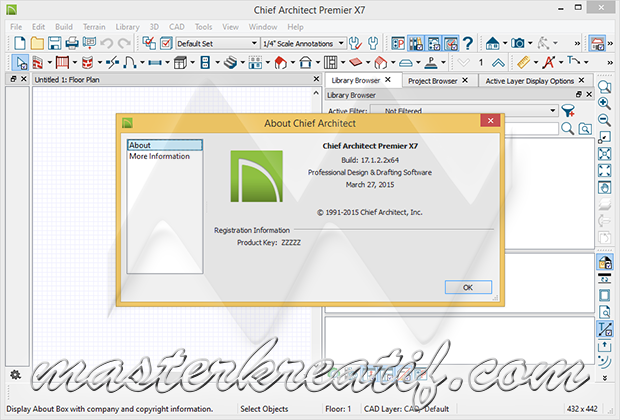Screen dimensions: 620x420
Task: Click the camera view tool icon
Action: (518, 43)
